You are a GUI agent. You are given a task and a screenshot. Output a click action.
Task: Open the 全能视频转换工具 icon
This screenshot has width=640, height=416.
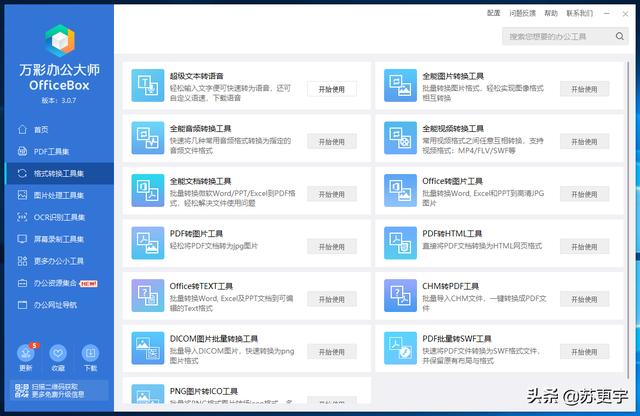400,138
